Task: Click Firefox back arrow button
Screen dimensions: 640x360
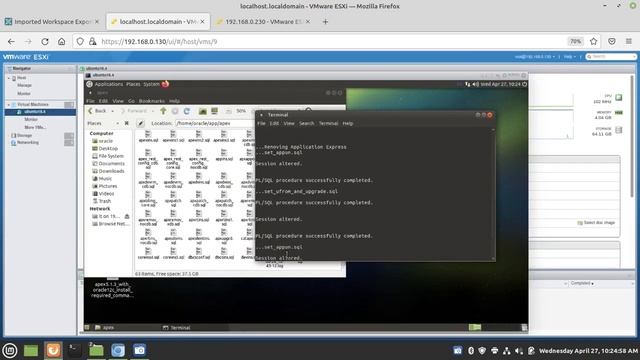Action: [11, 41]
